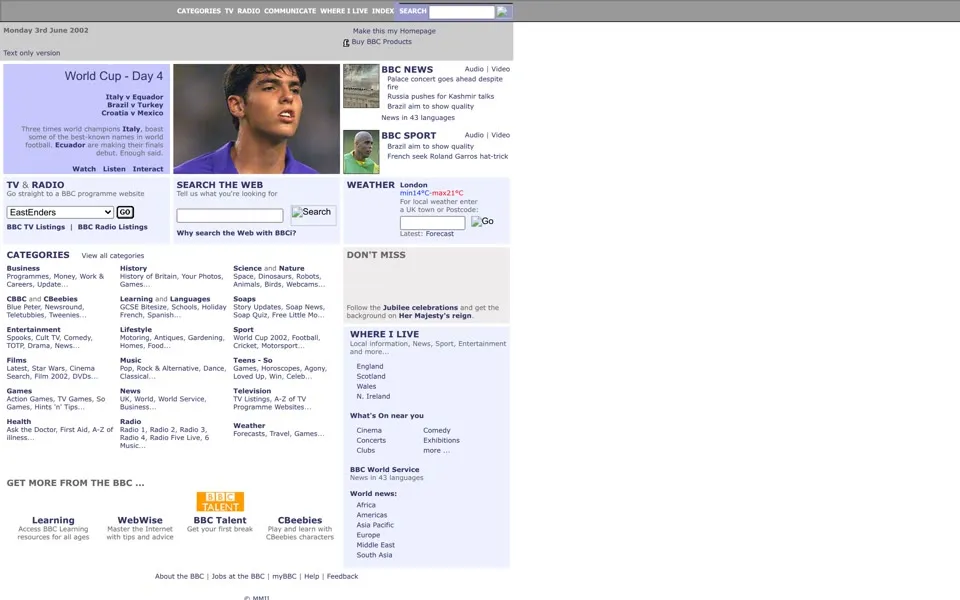960x600 pixels.
Task: Open myBBC footer link
Action: (284, 577)
